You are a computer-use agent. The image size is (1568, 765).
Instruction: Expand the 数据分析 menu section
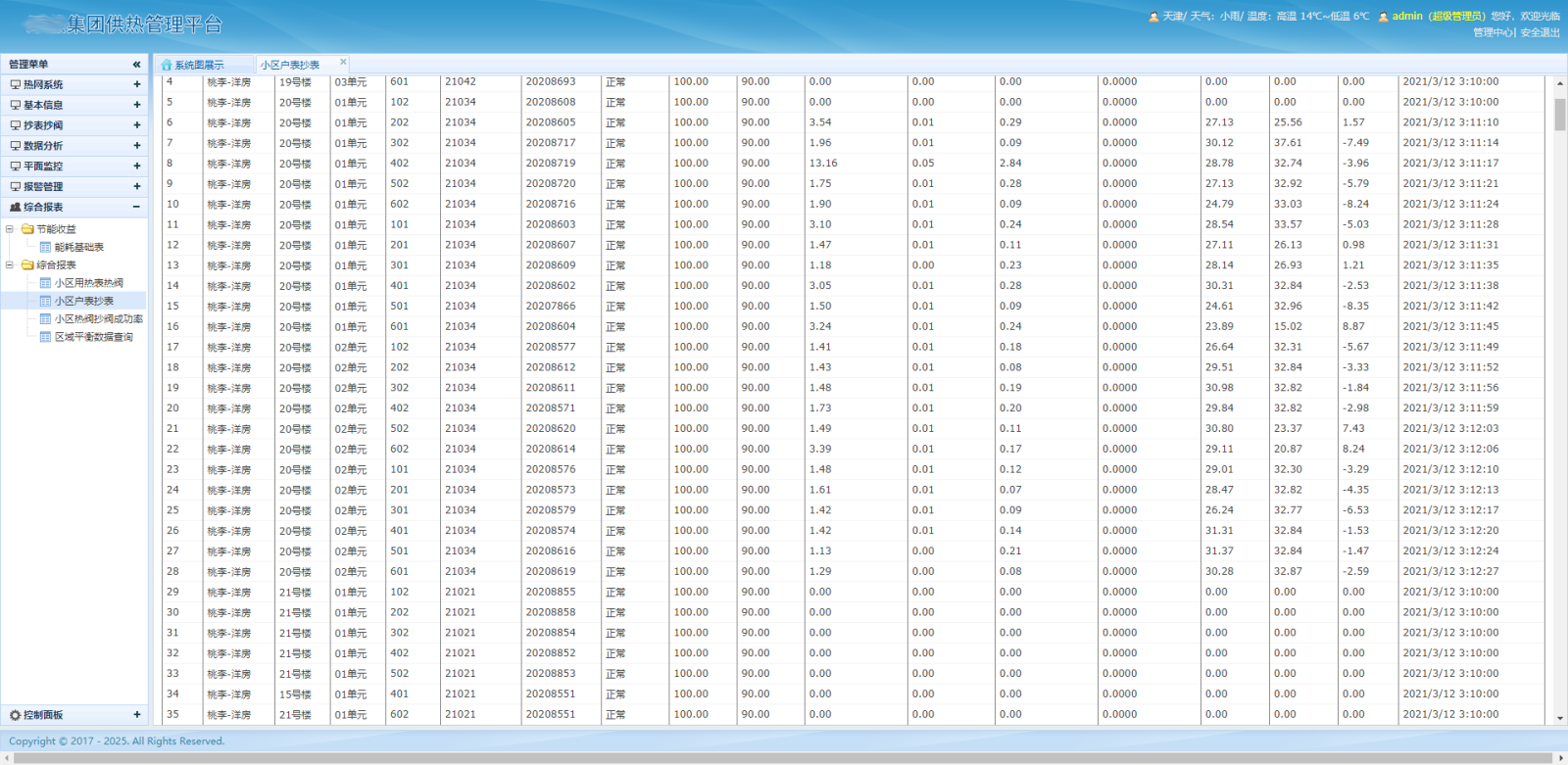(x=136, y=146)
